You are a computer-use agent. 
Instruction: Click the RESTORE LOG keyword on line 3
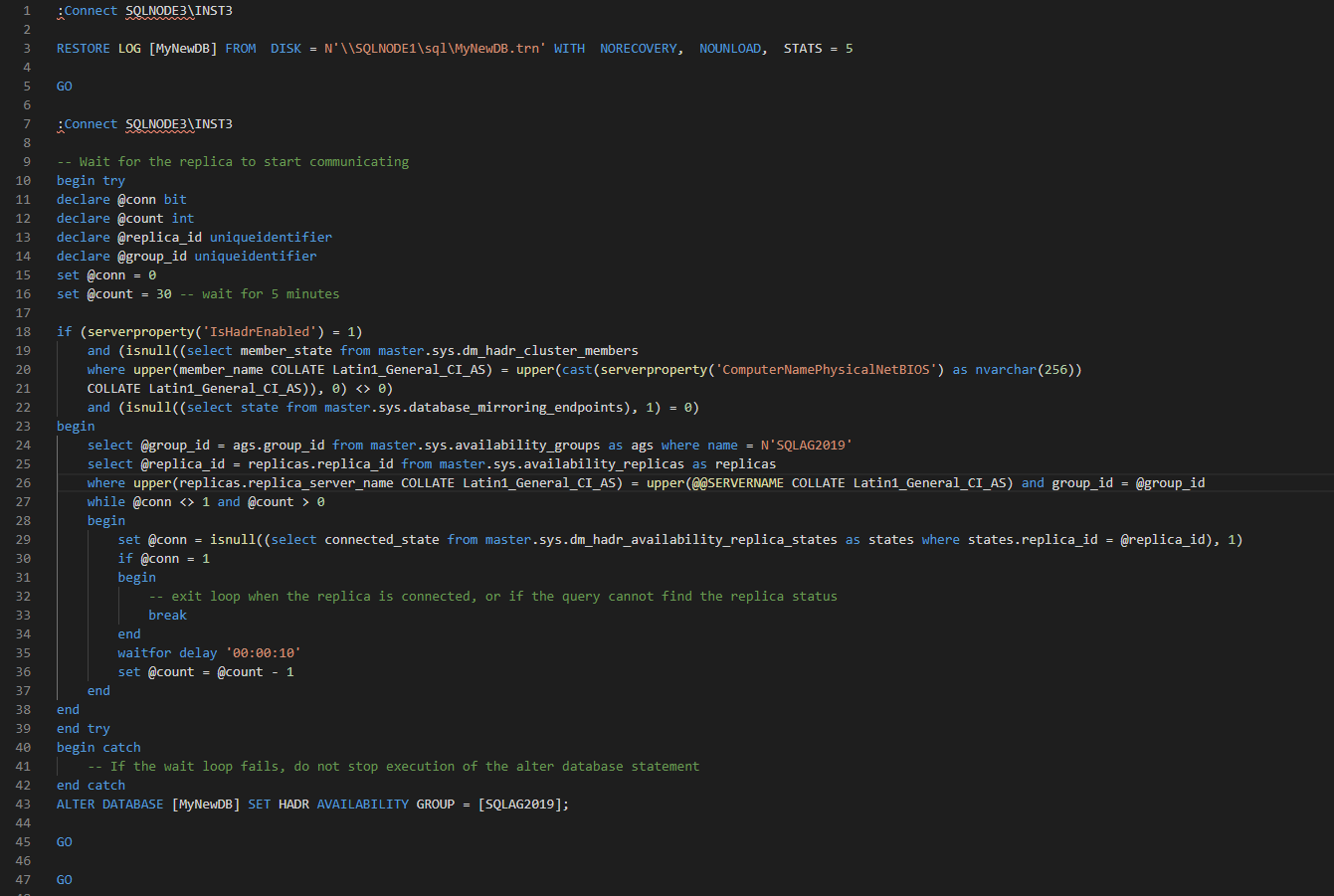tap(98, 48)
